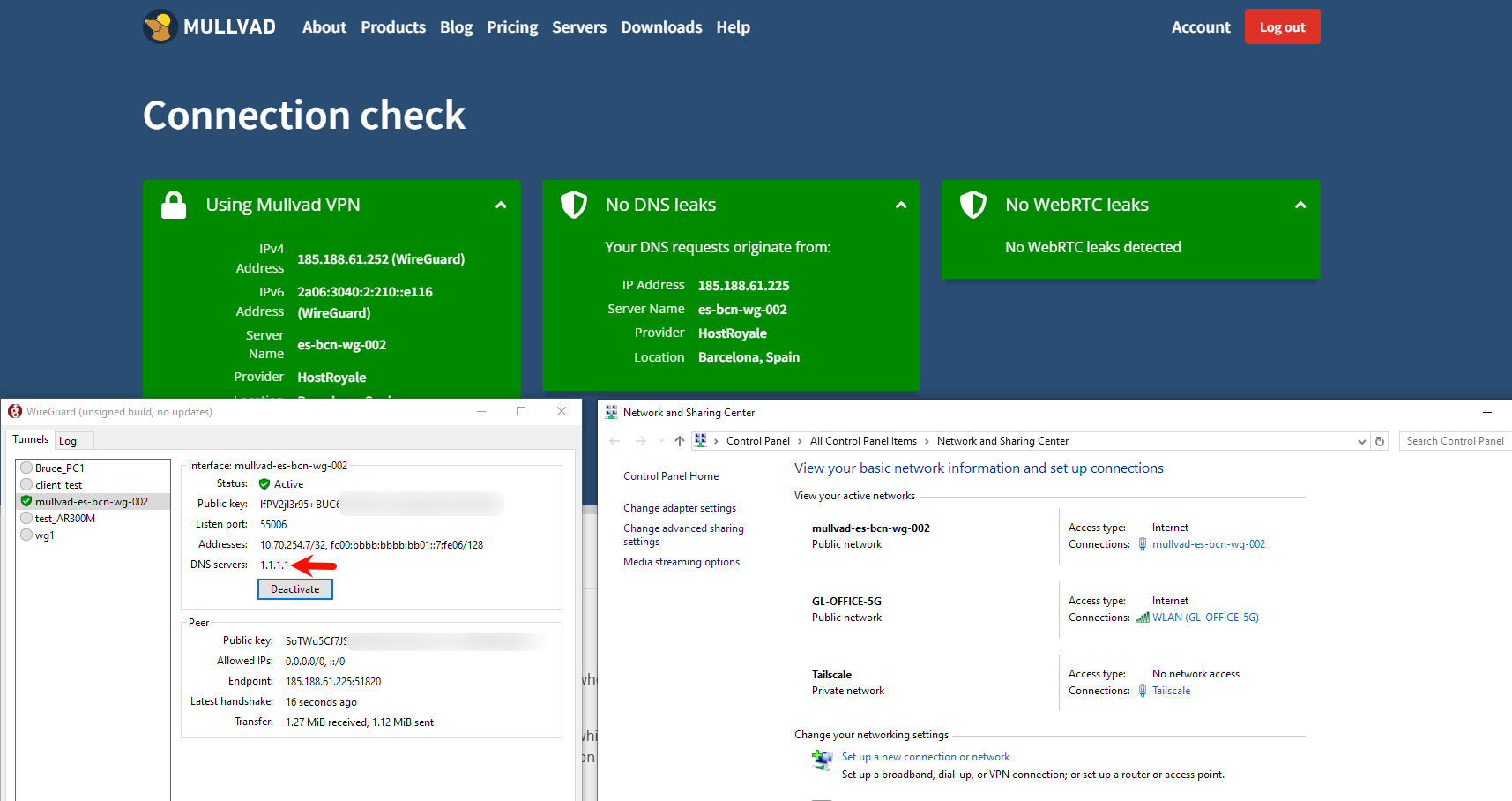Click the padlock icon on Mullvad VPN card
1512x801 pixels.
(x=174, y=205)
